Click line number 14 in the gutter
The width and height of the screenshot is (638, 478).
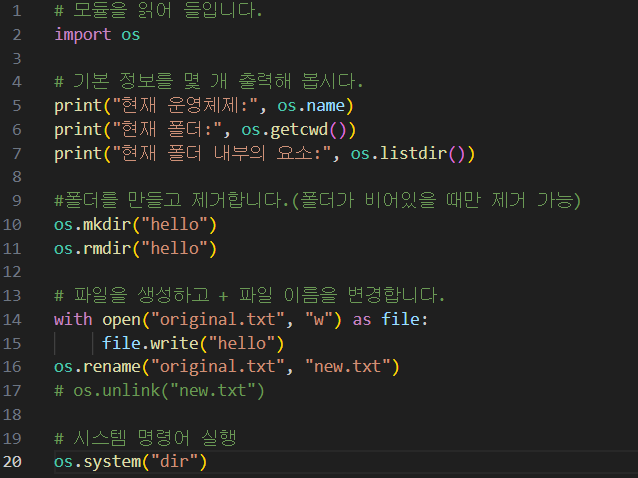coord(12,319)
